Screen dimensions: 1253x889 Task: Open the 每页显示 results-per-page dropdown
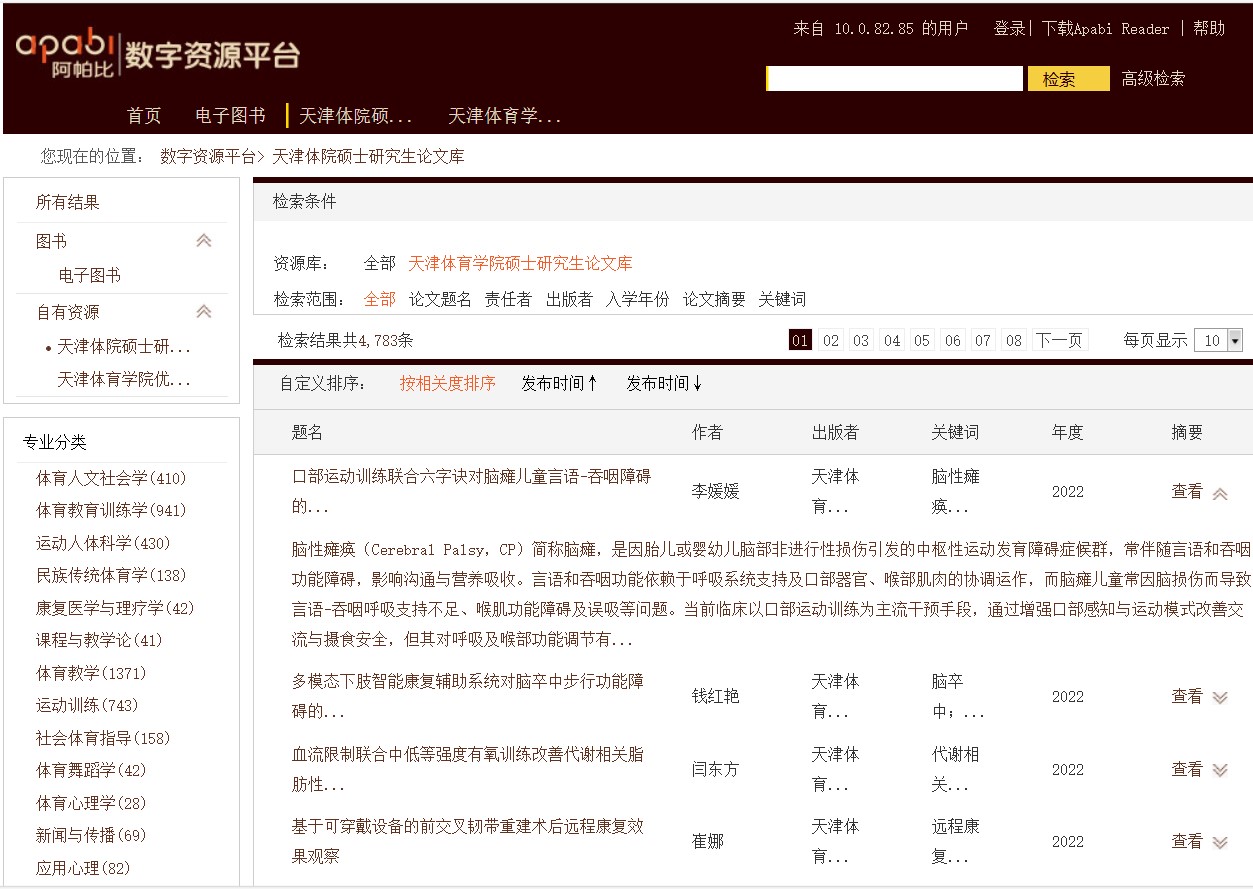[x=1234, y=341]
